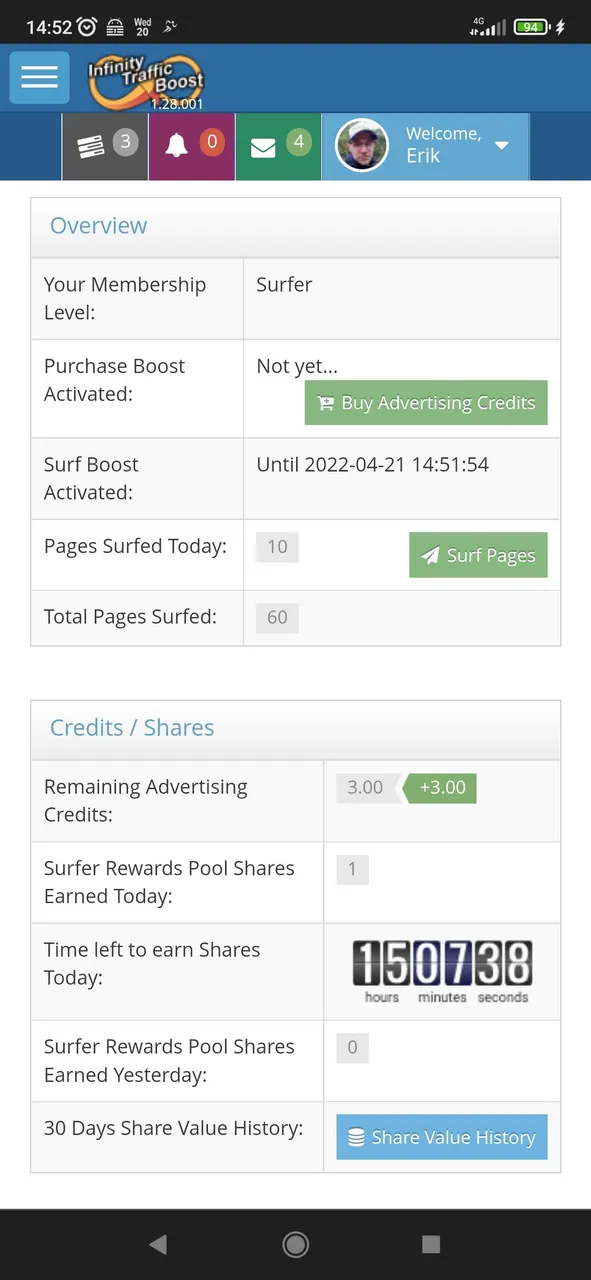
Task: Open the Share Value History button
Action: (442, 1137)
